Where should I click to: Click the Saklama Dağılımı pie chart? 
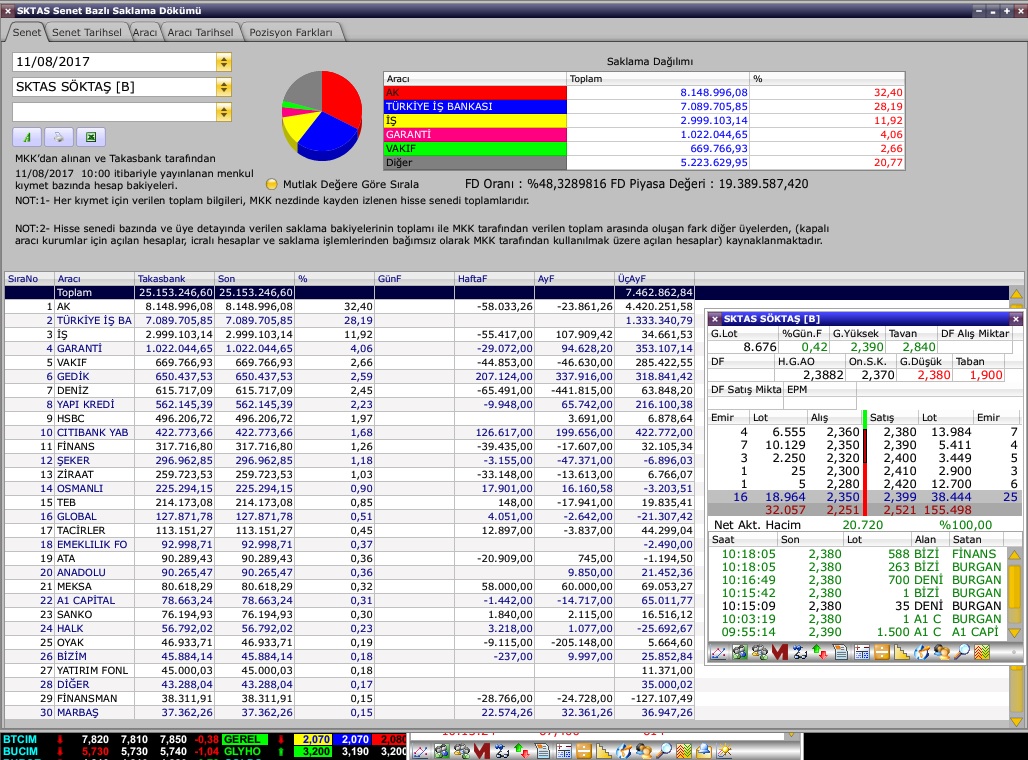(322, 115)
